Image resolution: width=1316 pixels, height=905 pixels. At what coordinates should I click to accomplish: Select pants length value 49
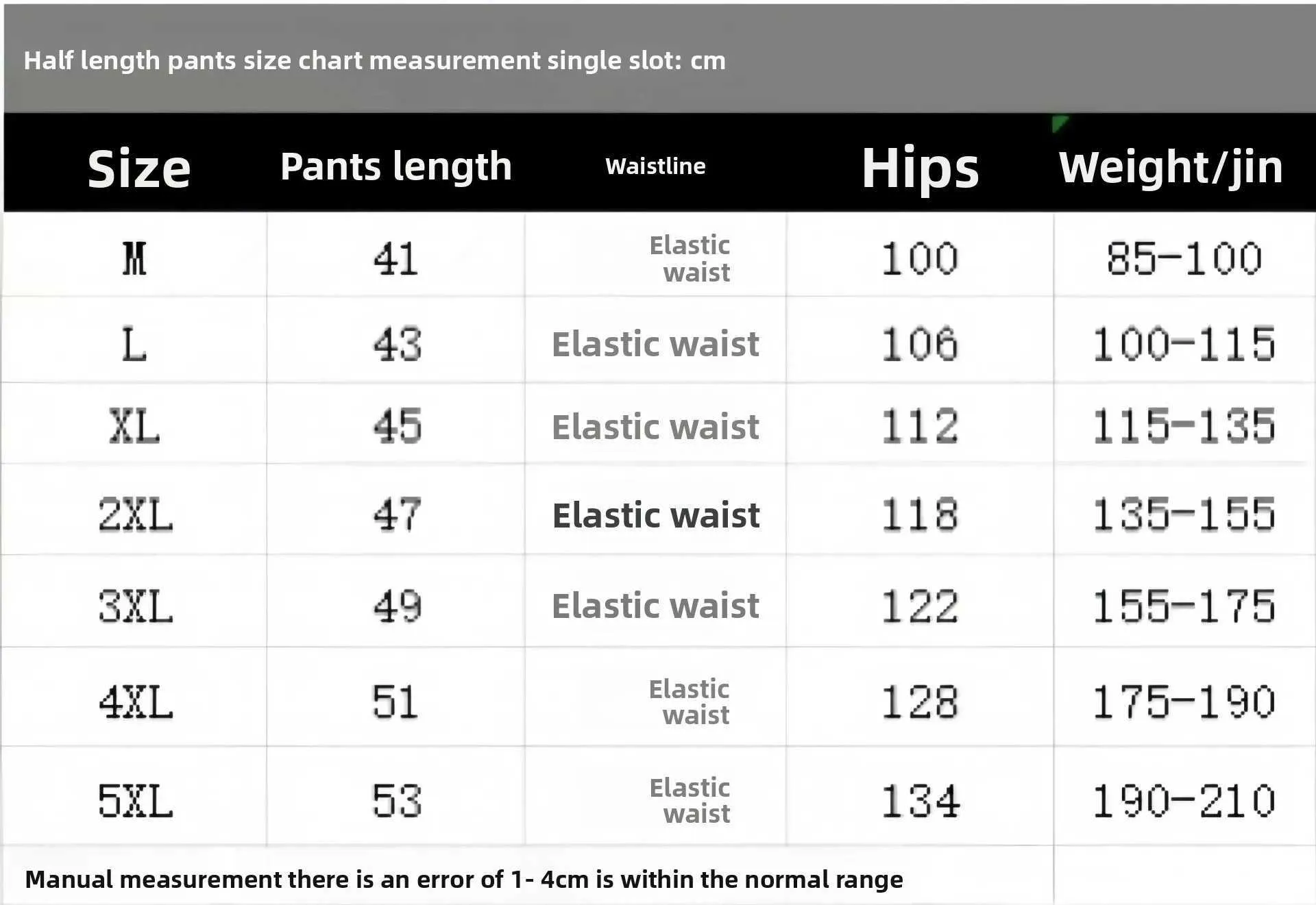click(x=397, y=606)
